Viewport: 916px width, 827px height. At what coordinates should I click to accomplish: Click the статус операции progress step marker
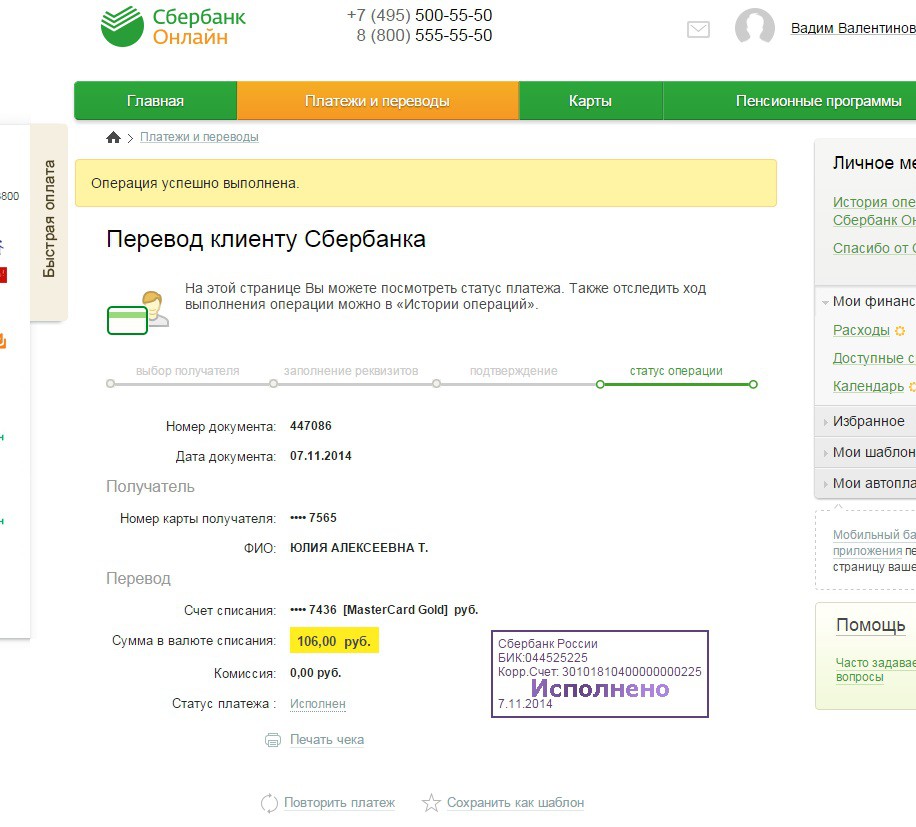[x=600, y=384]
